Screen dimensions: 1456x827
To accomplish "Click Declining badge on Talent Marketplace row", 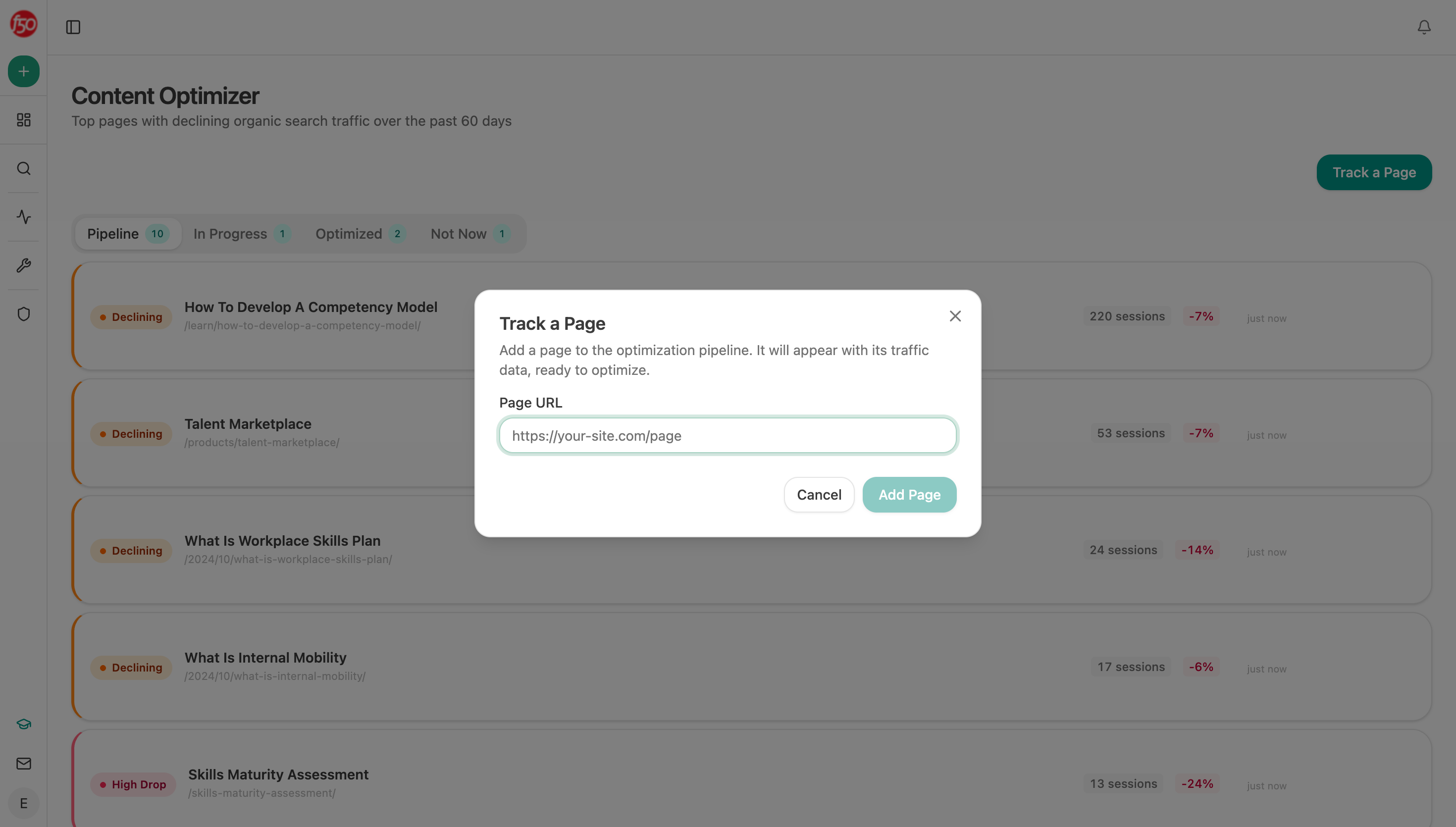I will tap(131, 434).
